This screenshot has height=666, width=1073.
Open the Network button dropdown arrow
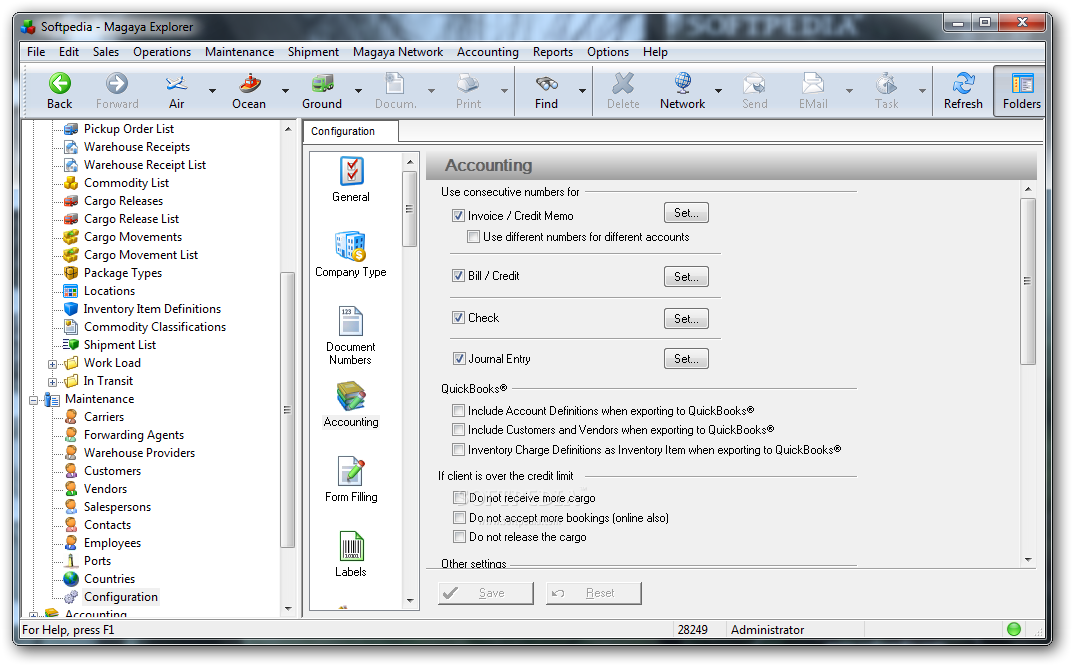click(719, 90)
